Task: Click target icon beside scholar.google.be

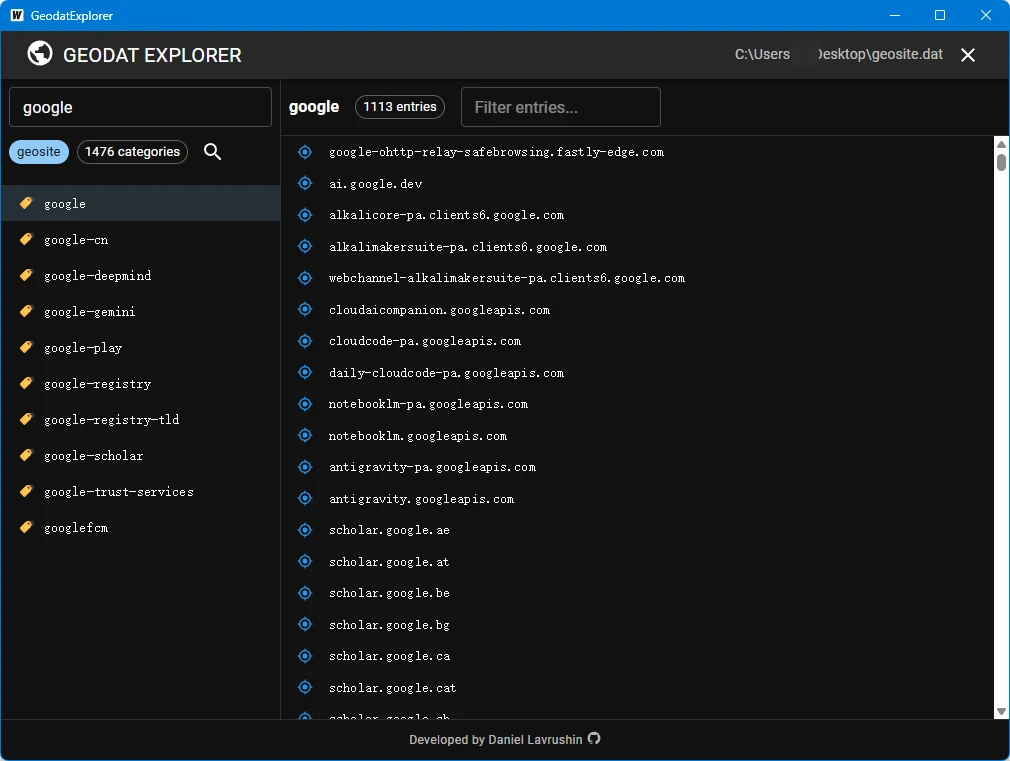Action: point(305,593)
